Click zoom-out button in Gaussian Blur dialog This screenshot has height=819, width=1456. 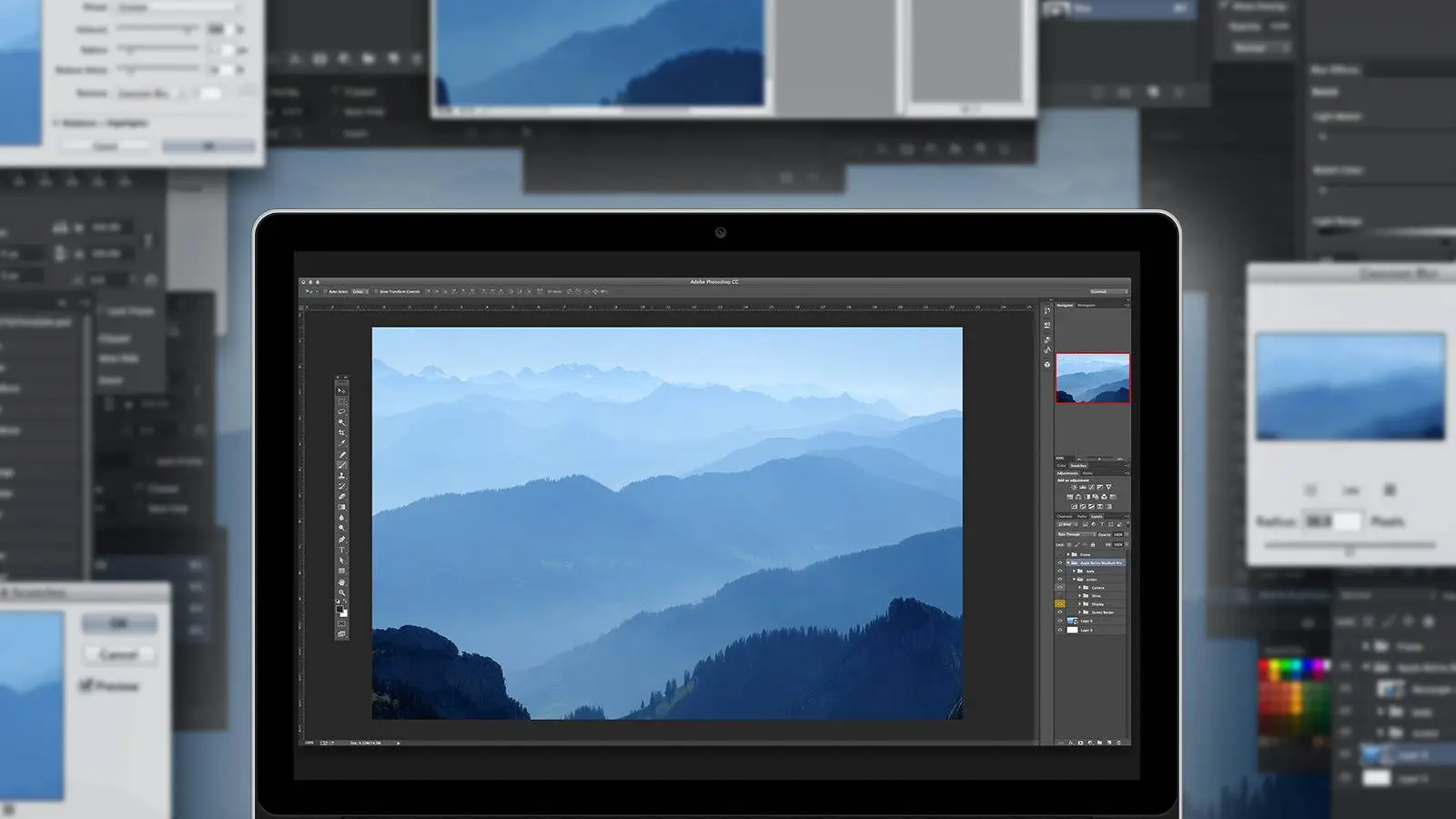pyautogui.click(x=1310, y=490)
